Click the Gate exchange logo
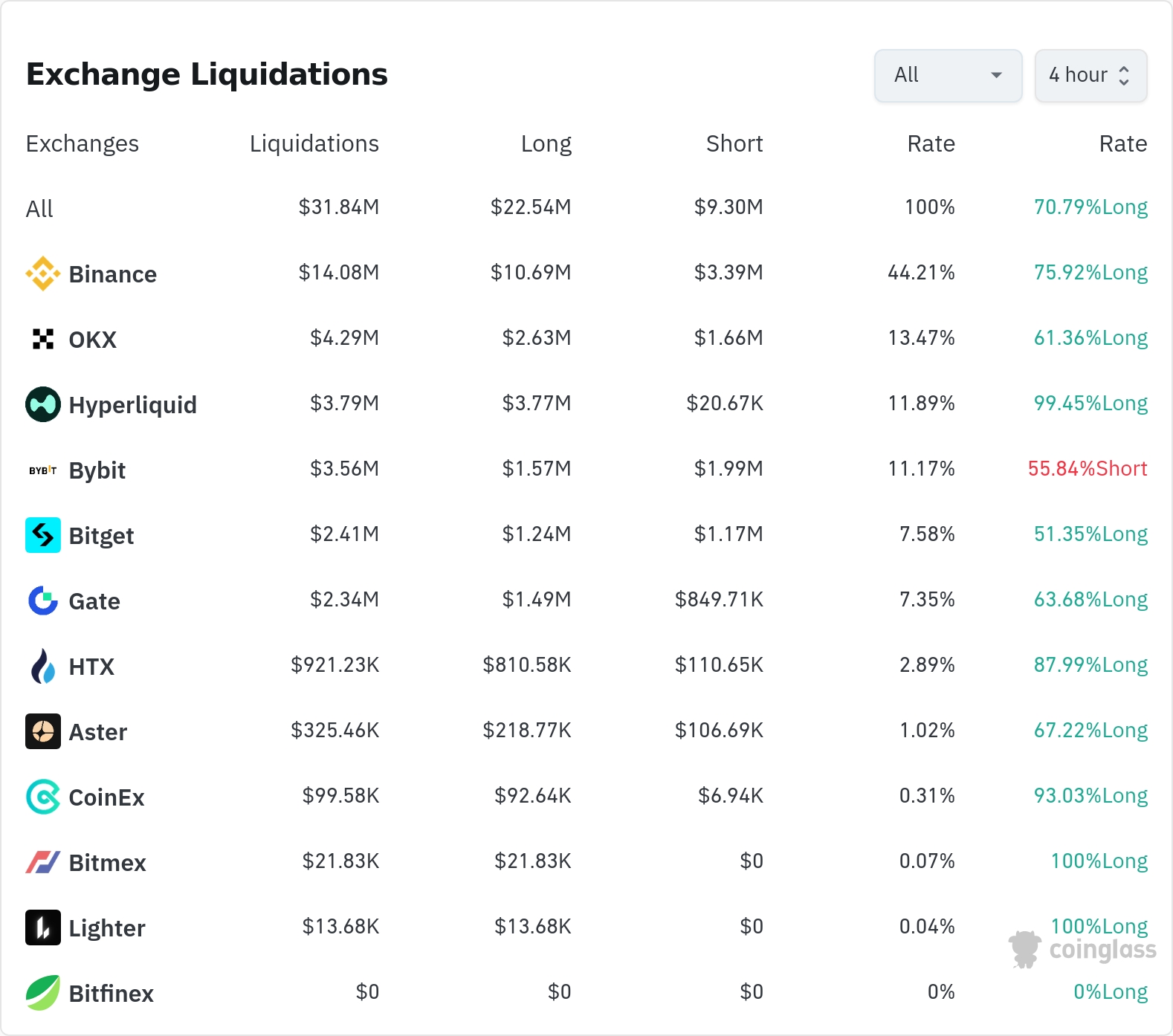Screen dimensions: 1173x1036 [43, 600]
